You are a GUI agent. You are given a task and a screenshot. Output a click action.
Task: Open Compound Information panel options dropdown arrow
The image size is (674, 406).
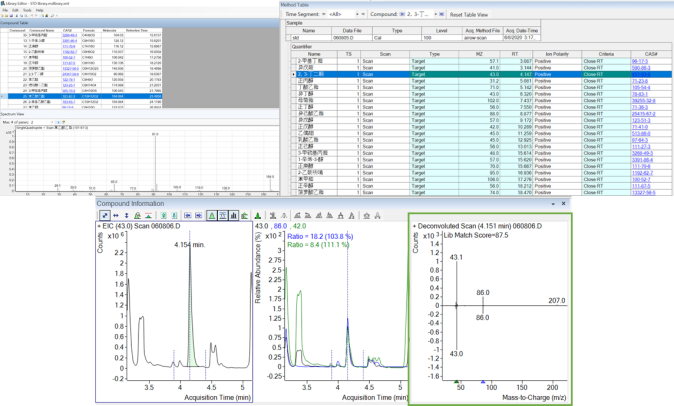click(x=553, y=204)
